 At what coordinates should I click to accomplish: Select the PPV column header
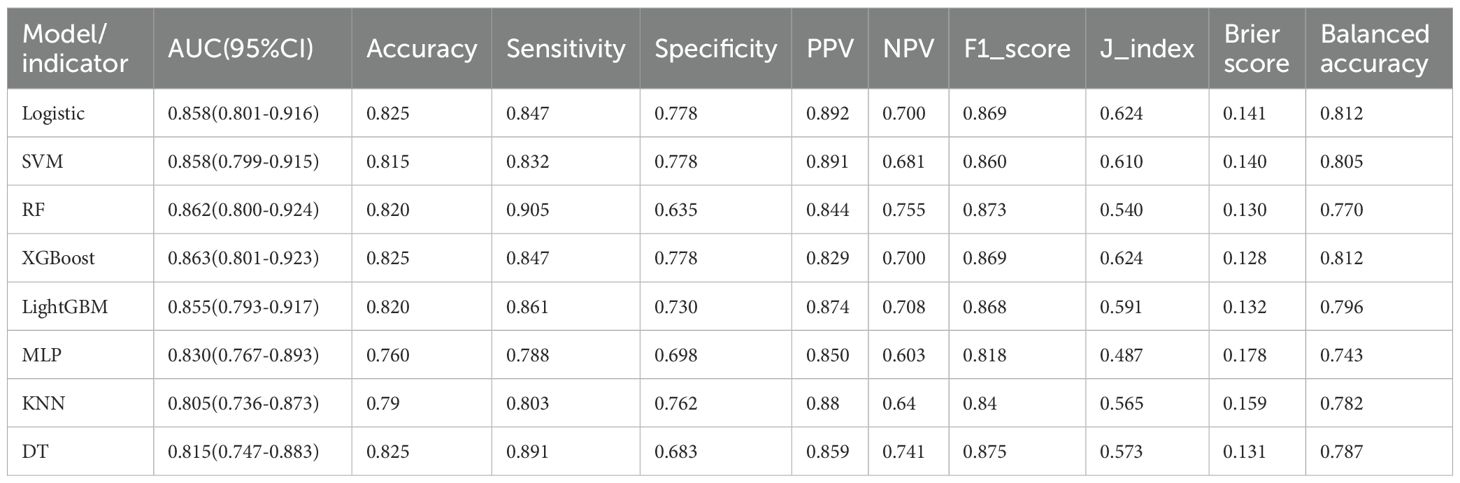click(829, 49)
